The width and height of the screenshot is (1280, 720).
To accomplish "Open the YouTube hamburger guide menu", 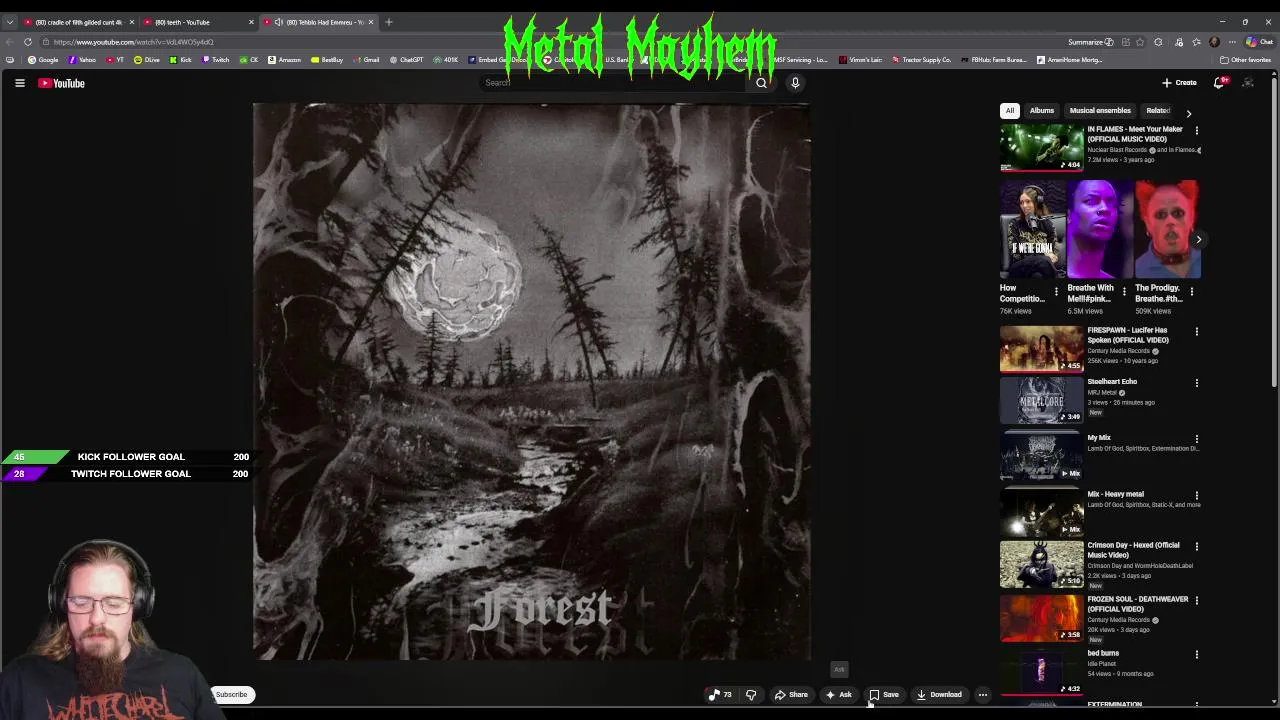I will (x=19, y=83).
